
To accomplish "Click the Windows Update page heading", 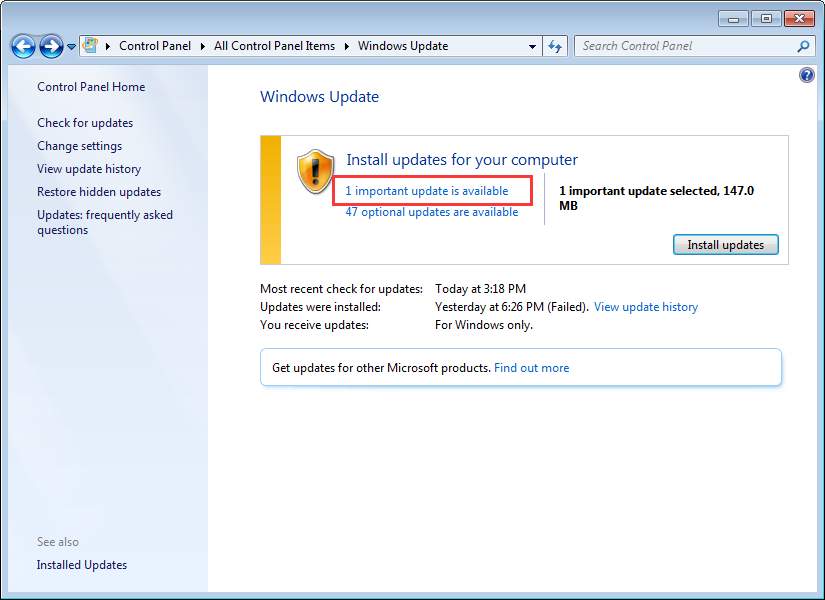I will (x=319, y=97).
